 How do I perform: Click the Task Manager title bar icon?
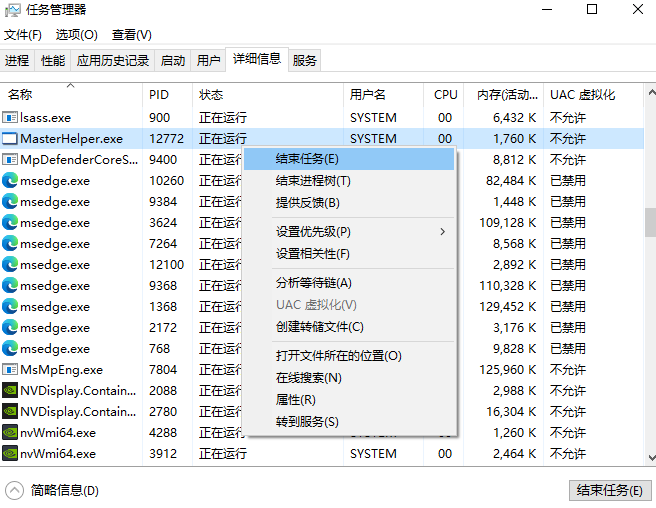pos(13,10)
